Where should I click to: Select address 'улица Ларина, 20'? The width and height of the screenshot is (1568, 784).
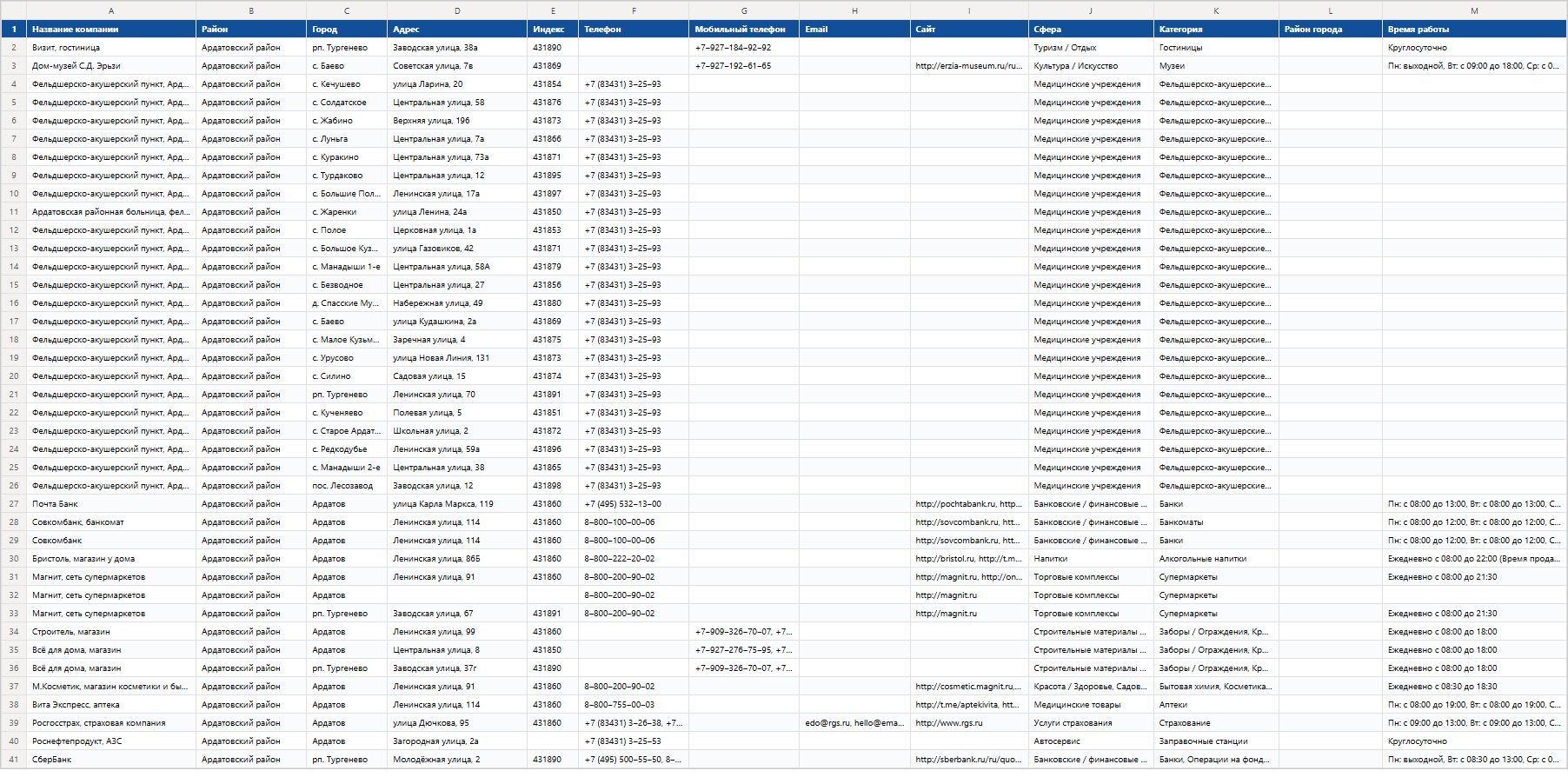click(x=457, y=84)
